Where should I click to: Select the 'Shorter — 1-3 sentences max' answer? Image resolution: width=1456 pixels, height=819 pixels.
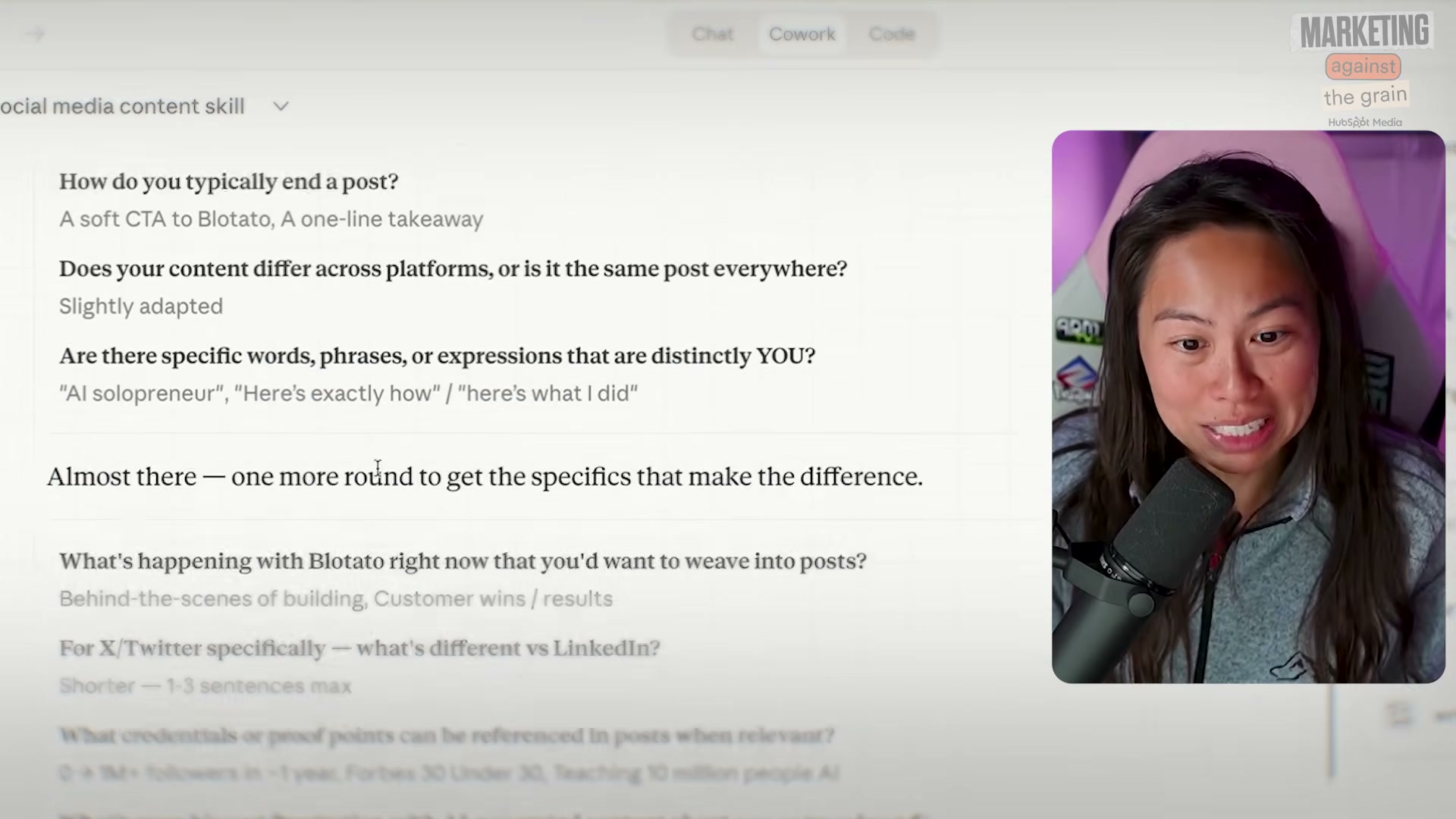(205, 686)
